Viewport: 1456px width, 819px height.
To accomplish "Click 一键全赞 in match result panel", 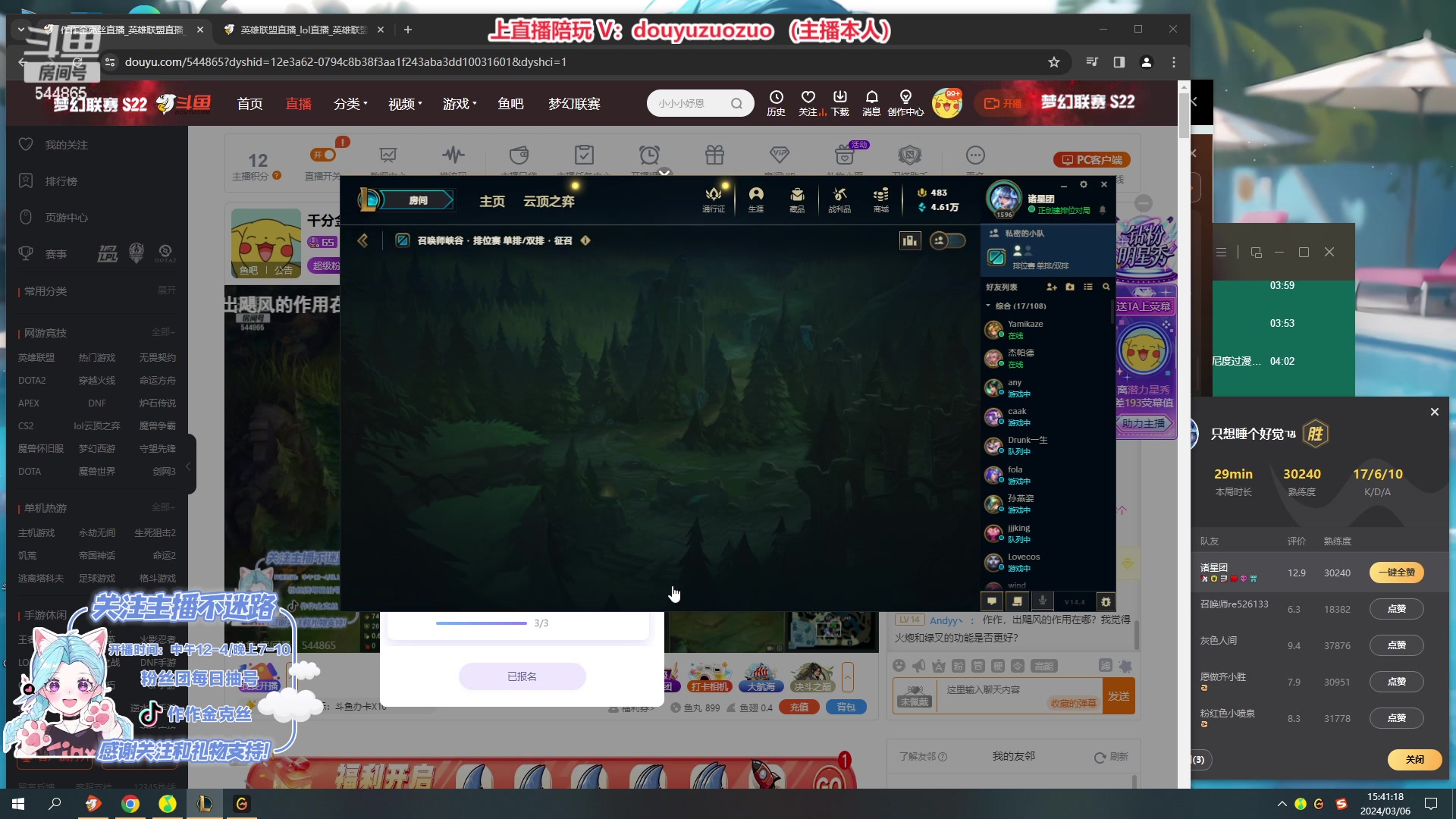I will tap(1396, 573).
